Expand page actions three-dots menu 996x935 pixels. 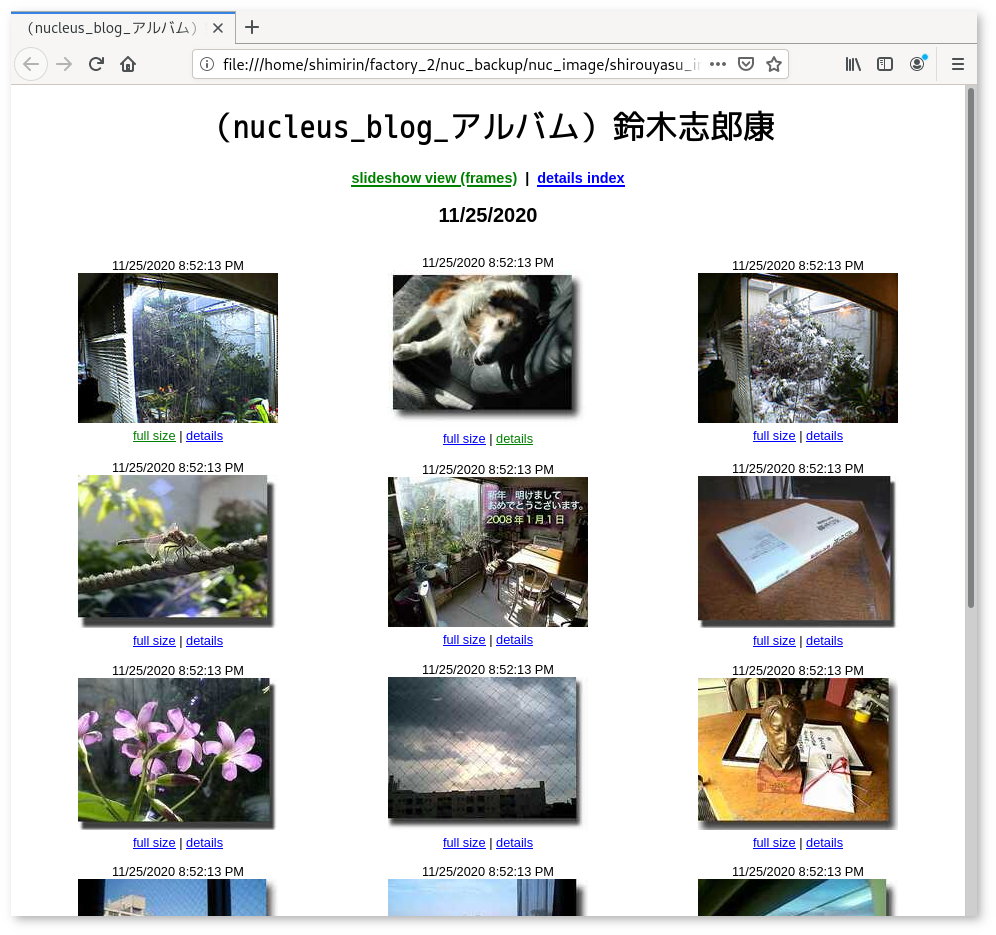click(717, 64)
